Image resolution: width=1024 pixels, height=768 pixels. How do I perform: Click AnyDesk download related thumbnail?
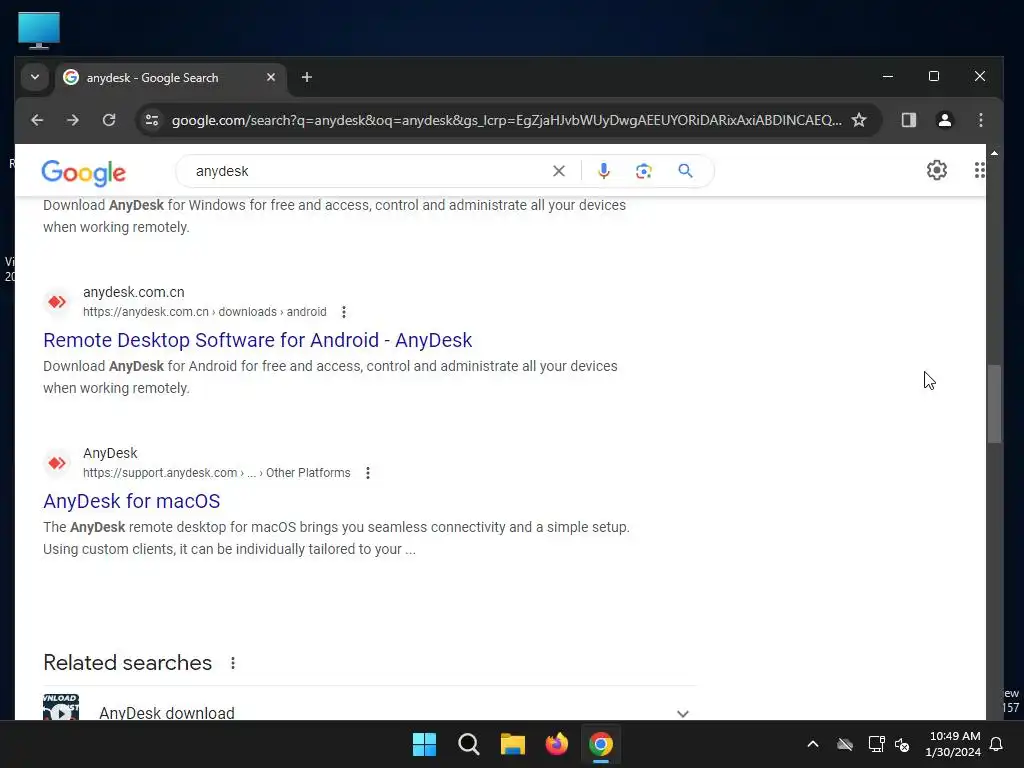pos(61,707)
